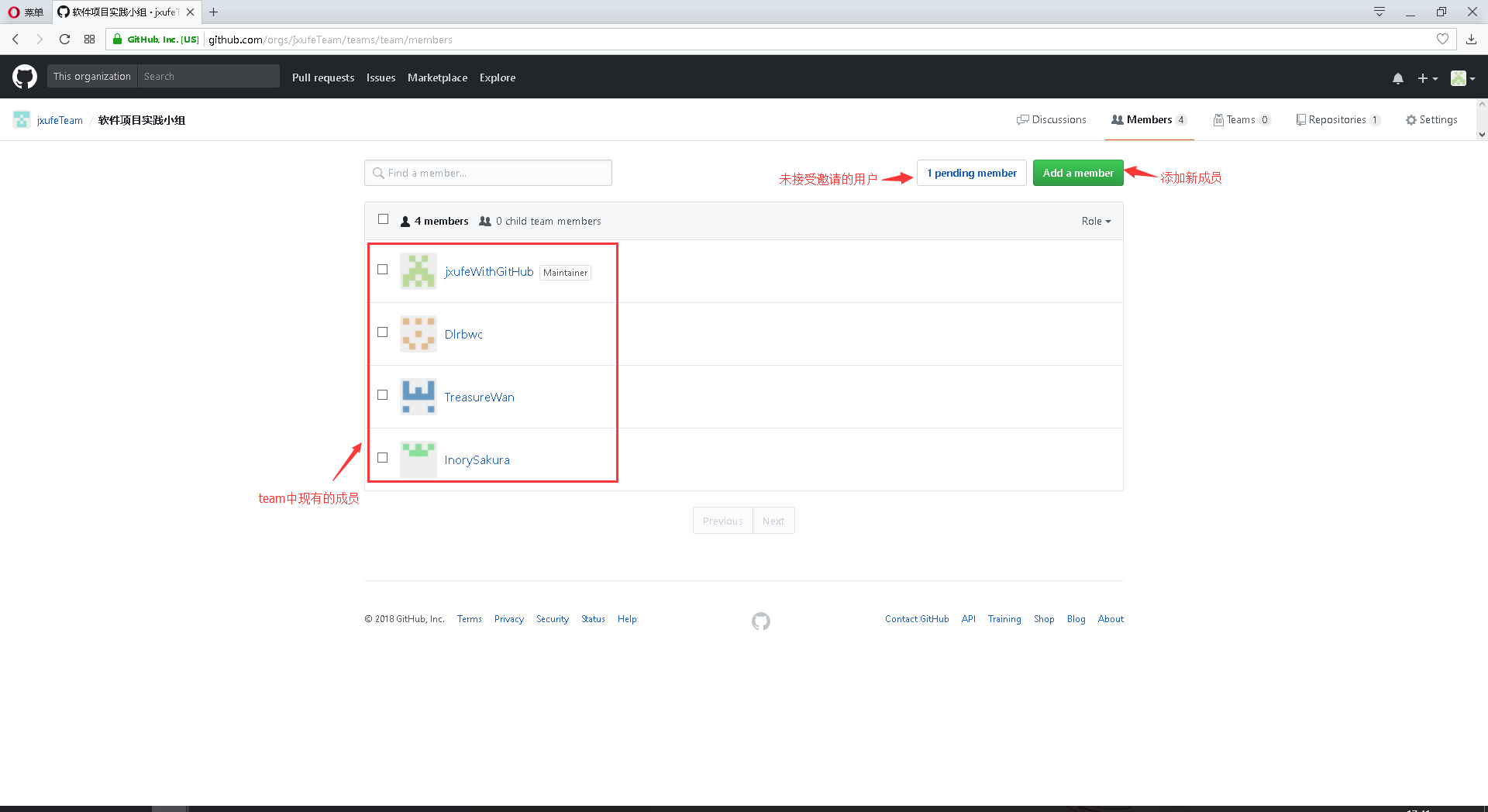Screen dimensions: 1488x812
Task: Click TreasureWan's avatar image
Action: (418, 397)
